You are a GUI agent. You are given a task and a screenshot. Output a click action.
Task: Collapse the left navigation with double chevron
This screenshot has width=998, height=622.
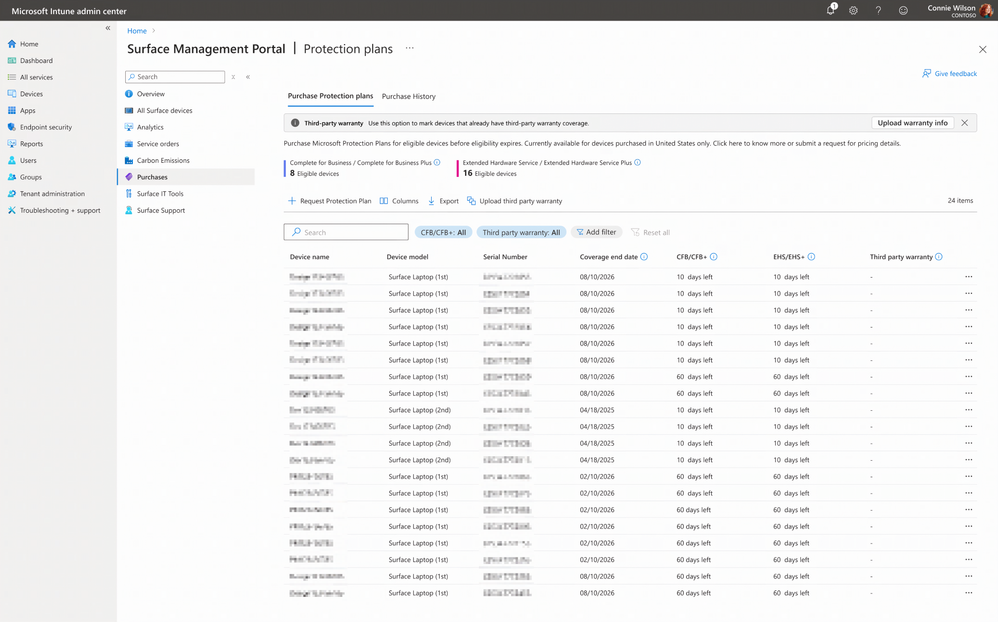pyautogui.click(x=108, y=28)
